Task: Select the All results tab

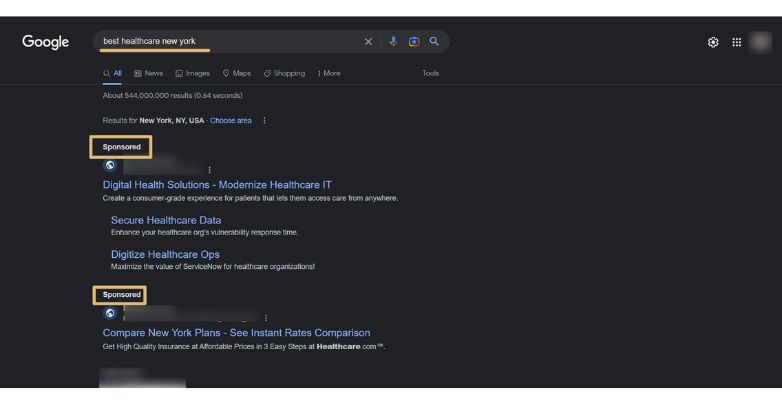Action: coord(112,73)
